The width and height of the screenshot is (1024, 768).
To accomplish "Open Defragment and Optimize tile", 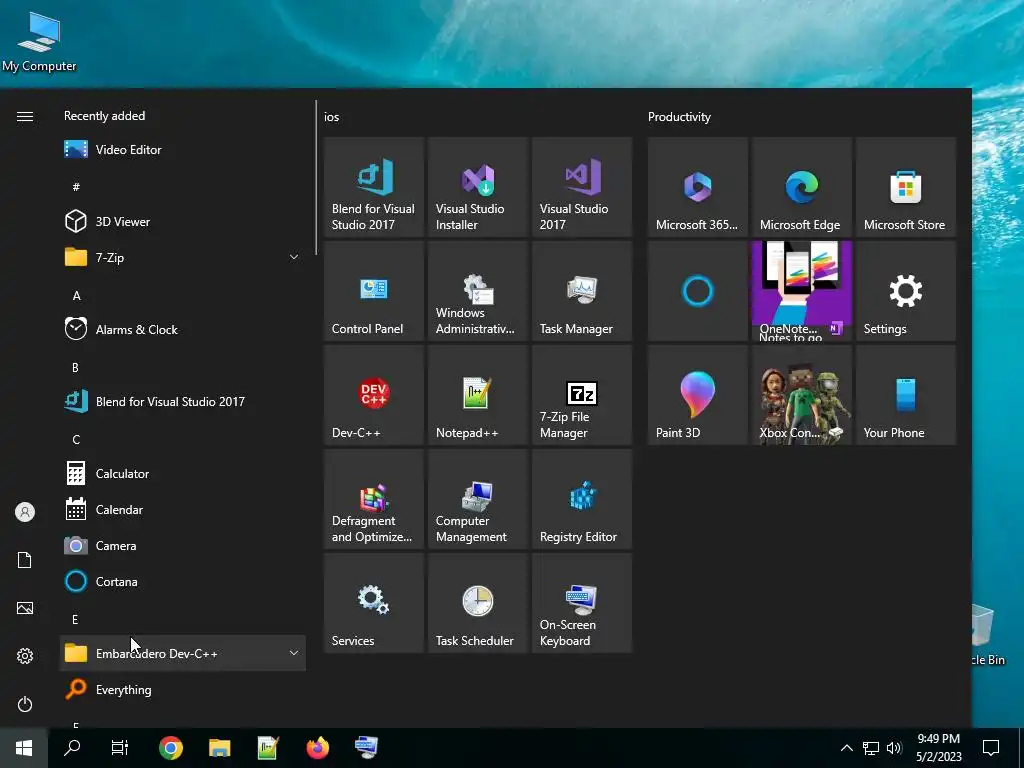I will tap(374, 499).
